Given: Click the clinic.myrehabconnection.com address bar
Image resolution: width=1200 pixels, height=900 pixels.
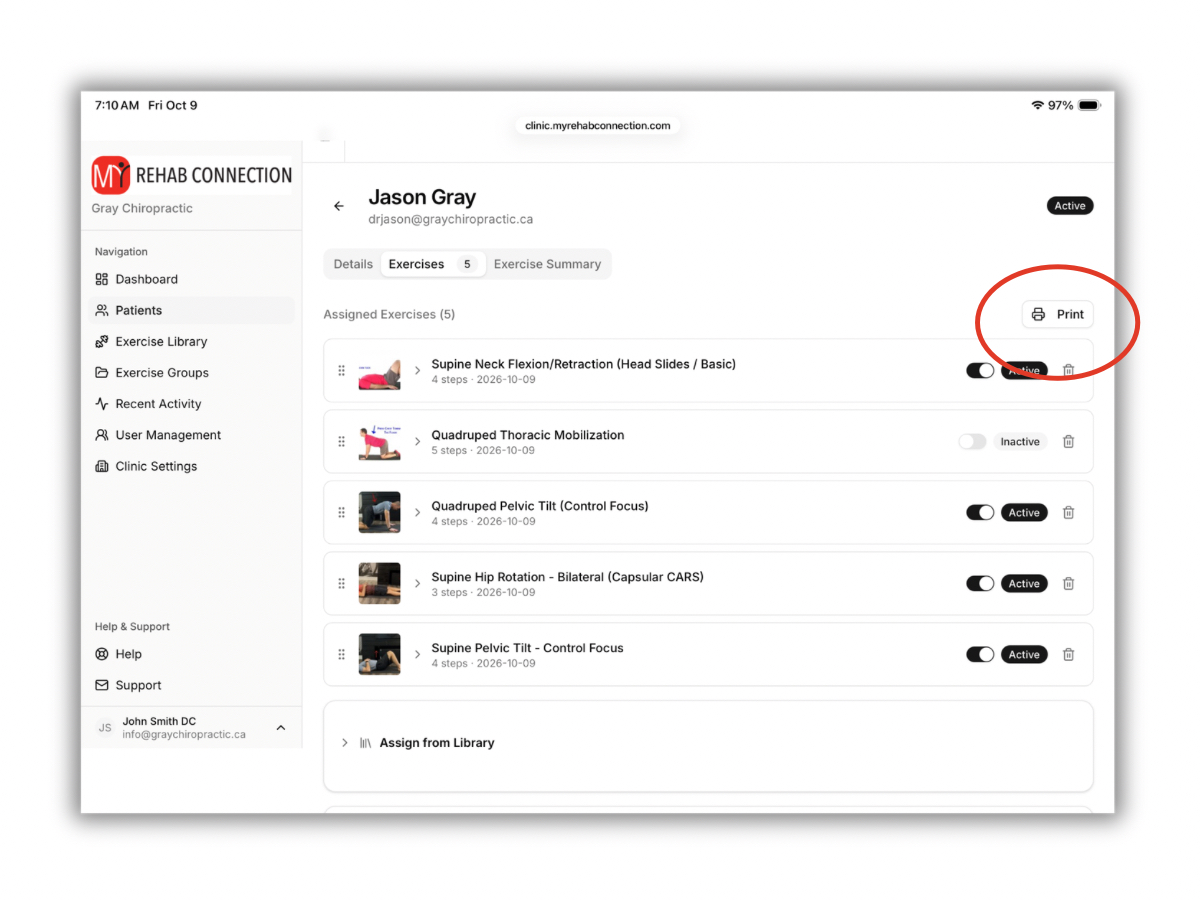Looking at the screenshot, I should coord(598,126).
